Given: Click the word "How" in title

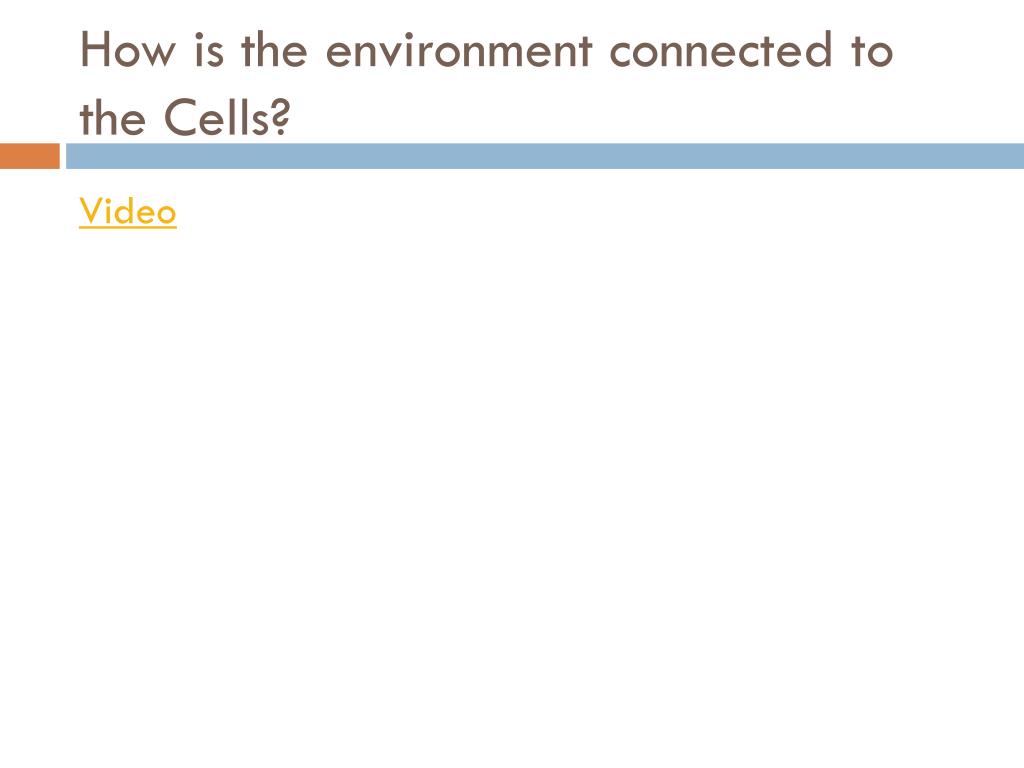Looking at the screenshot, I should pyautogui.click(x=128, y=50).
